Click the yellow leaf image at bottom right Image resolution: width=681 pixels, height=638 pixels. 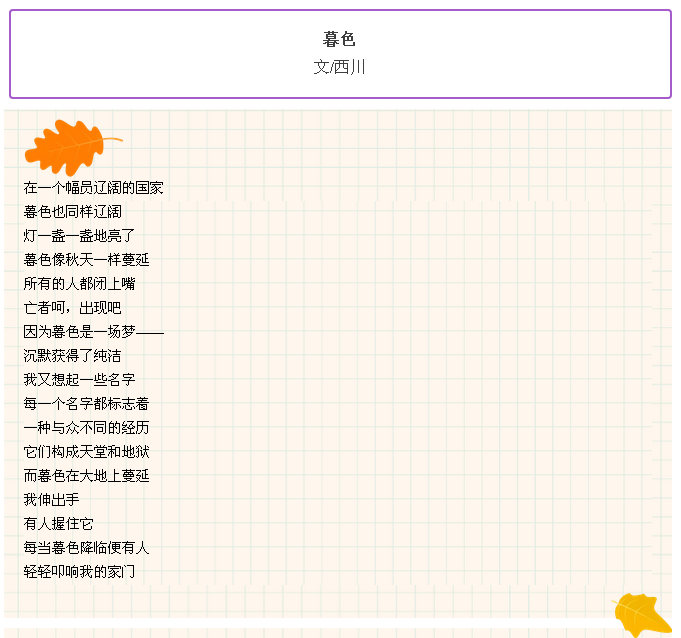coord(641,615)
